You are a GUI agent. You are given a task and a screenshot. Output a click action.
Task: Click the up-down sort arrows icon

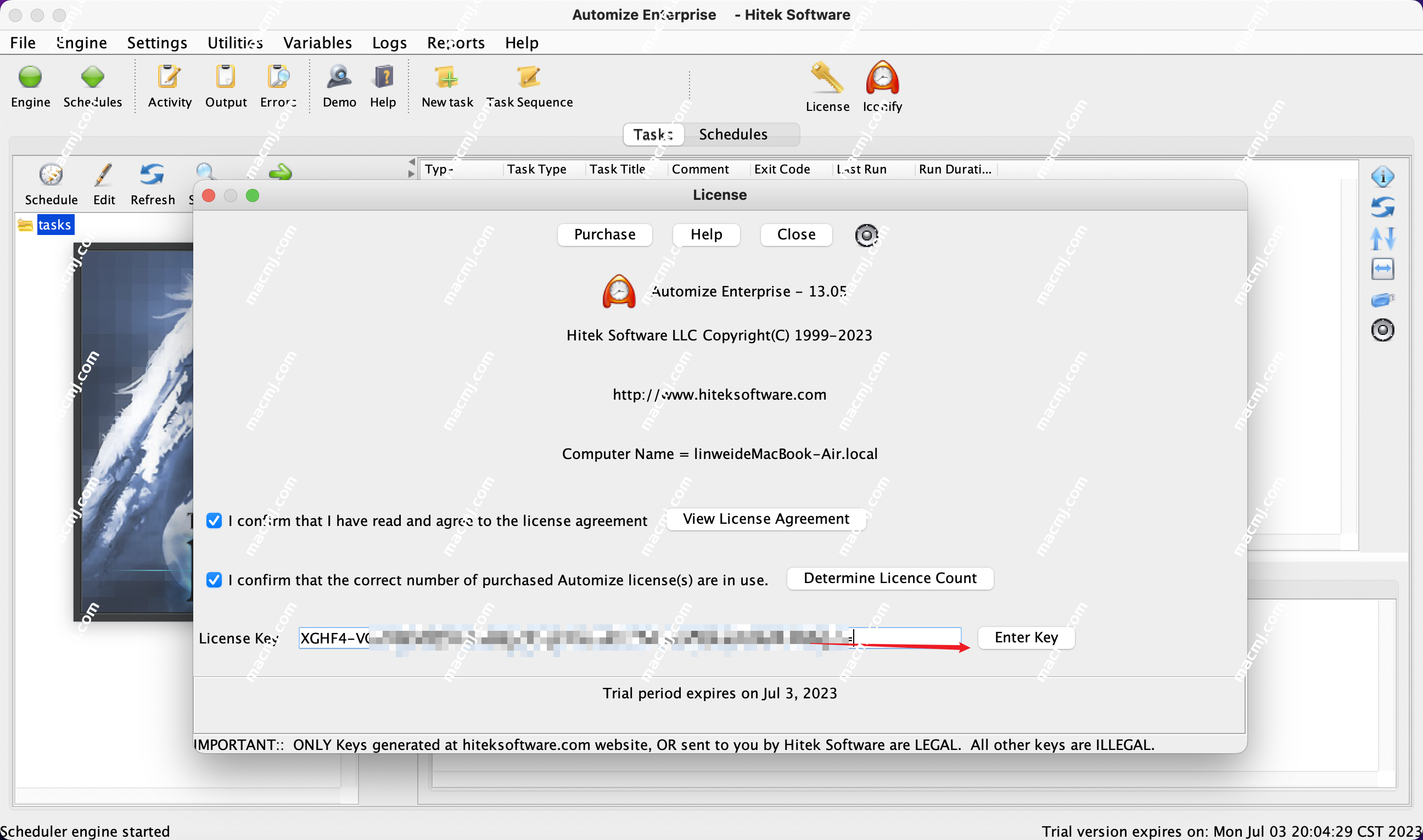pyautogui.click(x=1382, y=238)
